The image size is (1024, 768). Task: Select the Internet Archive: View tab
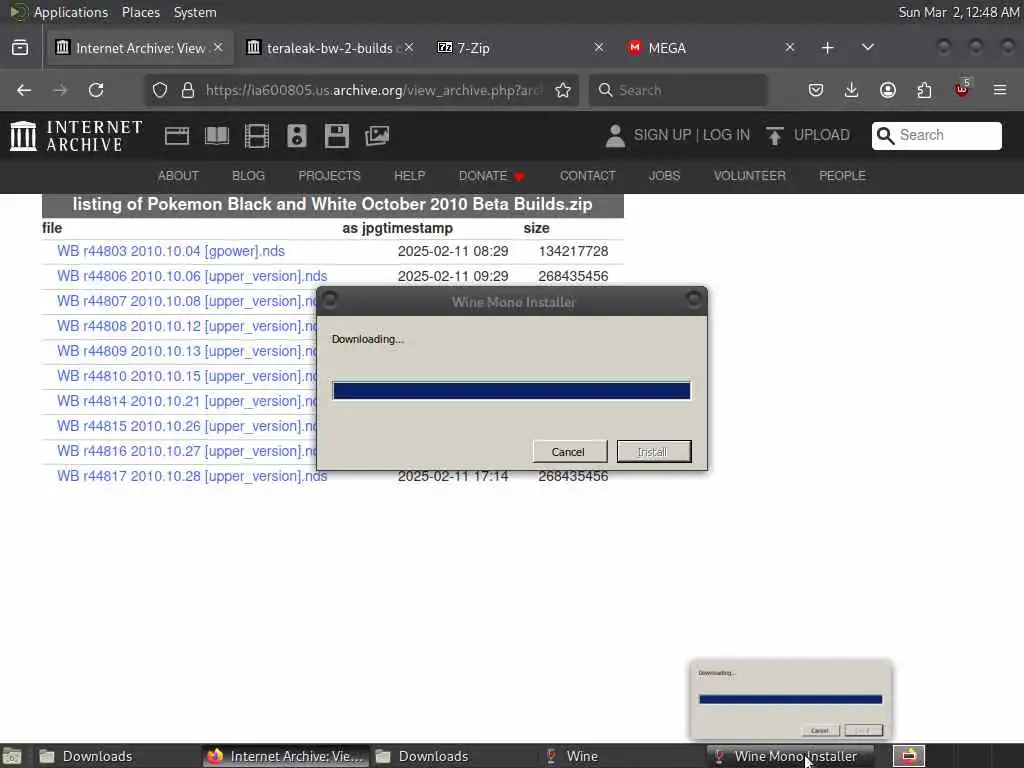tap(140, 48)
